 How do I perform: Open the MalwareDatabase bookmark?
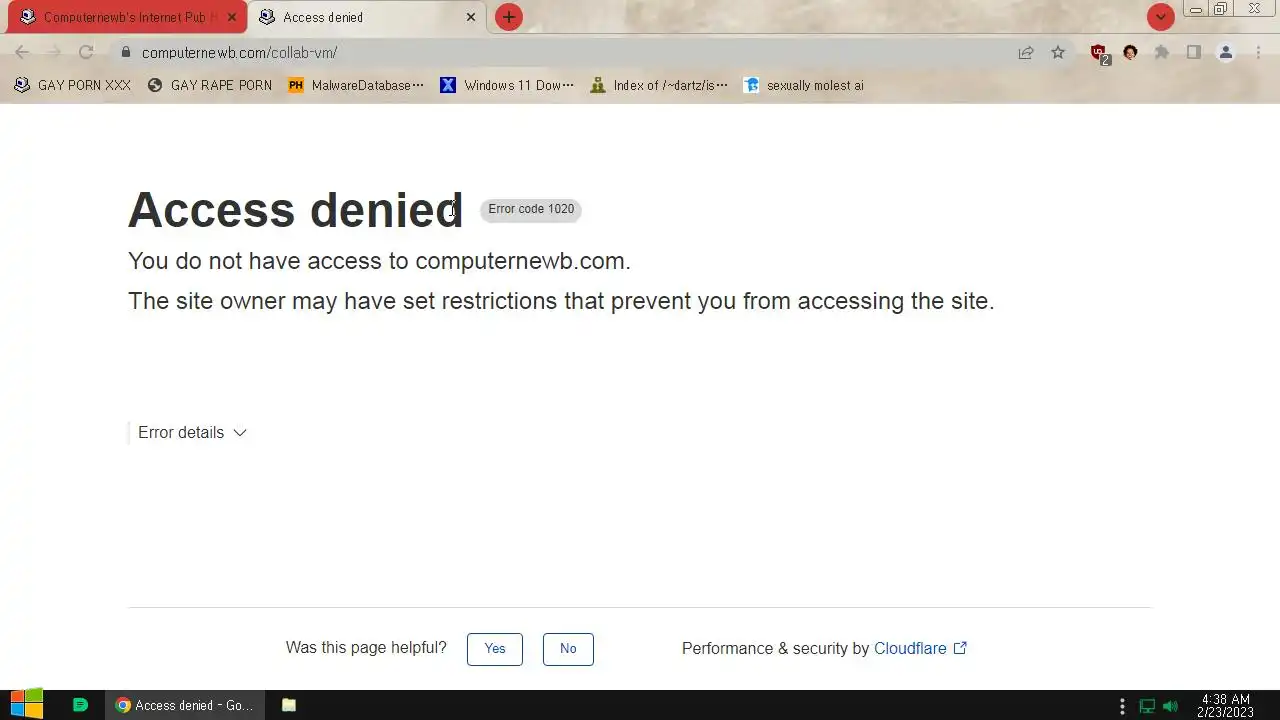tap(356, 85)
